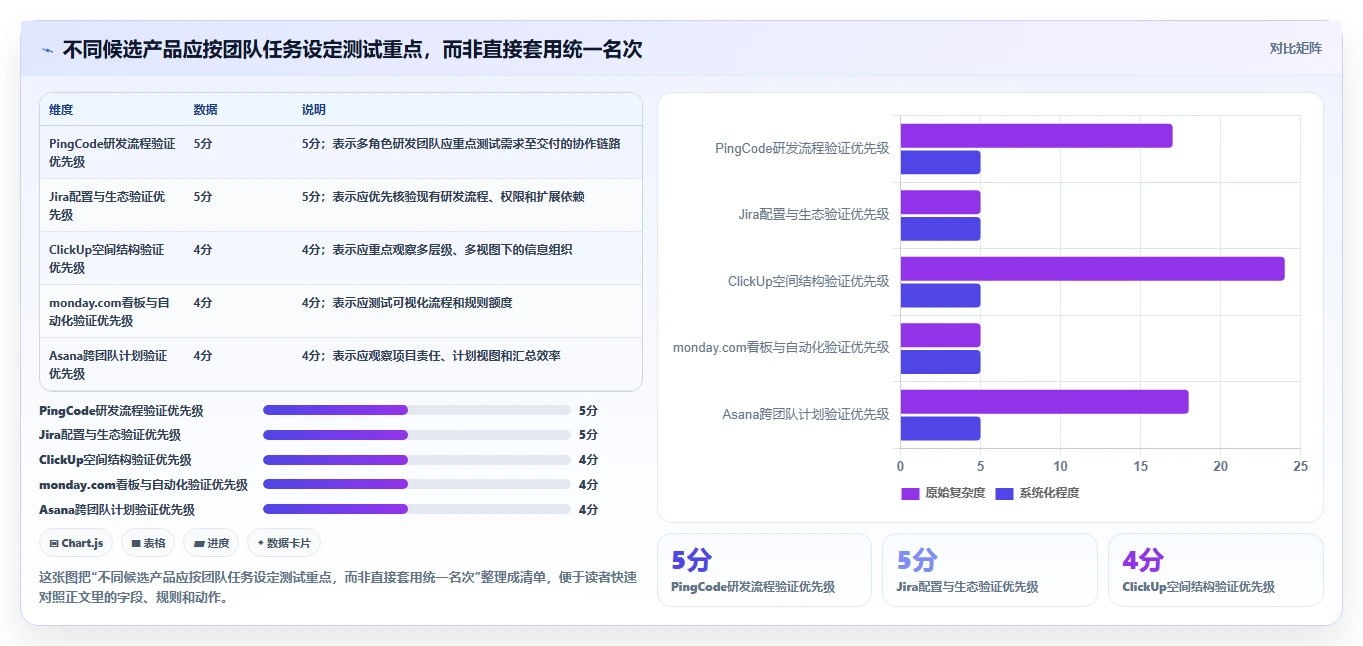Click the blue Jira chart bar
1363x646 pixels.
[940, 229]
